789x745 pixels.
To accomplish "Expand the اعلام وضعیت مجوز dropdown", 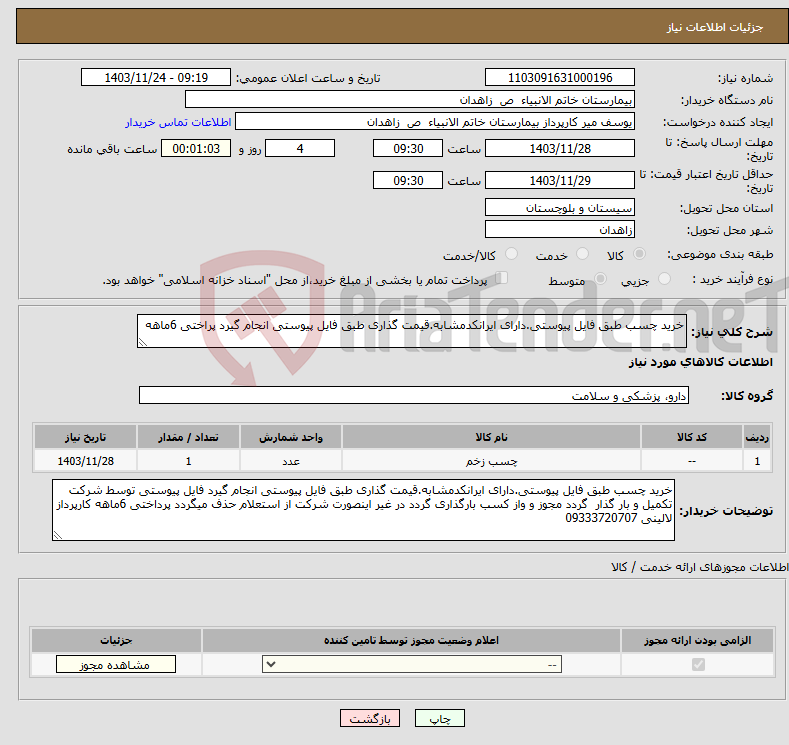I will point(412,665).
